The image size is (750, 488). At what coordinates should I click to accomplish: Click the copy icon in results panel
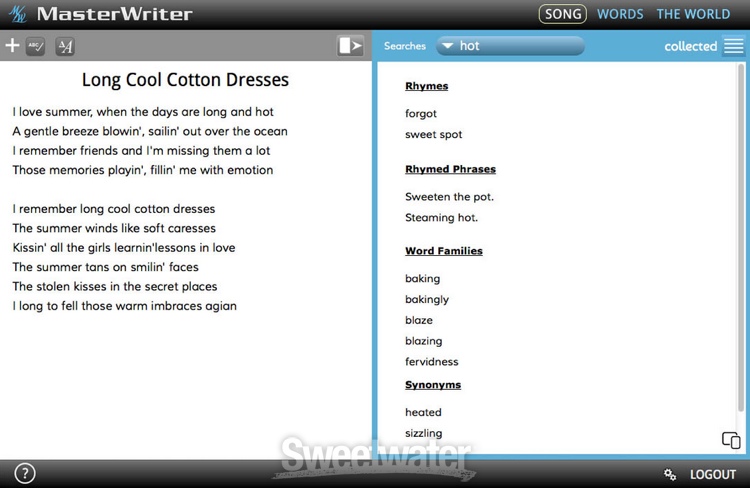point(731,440)
